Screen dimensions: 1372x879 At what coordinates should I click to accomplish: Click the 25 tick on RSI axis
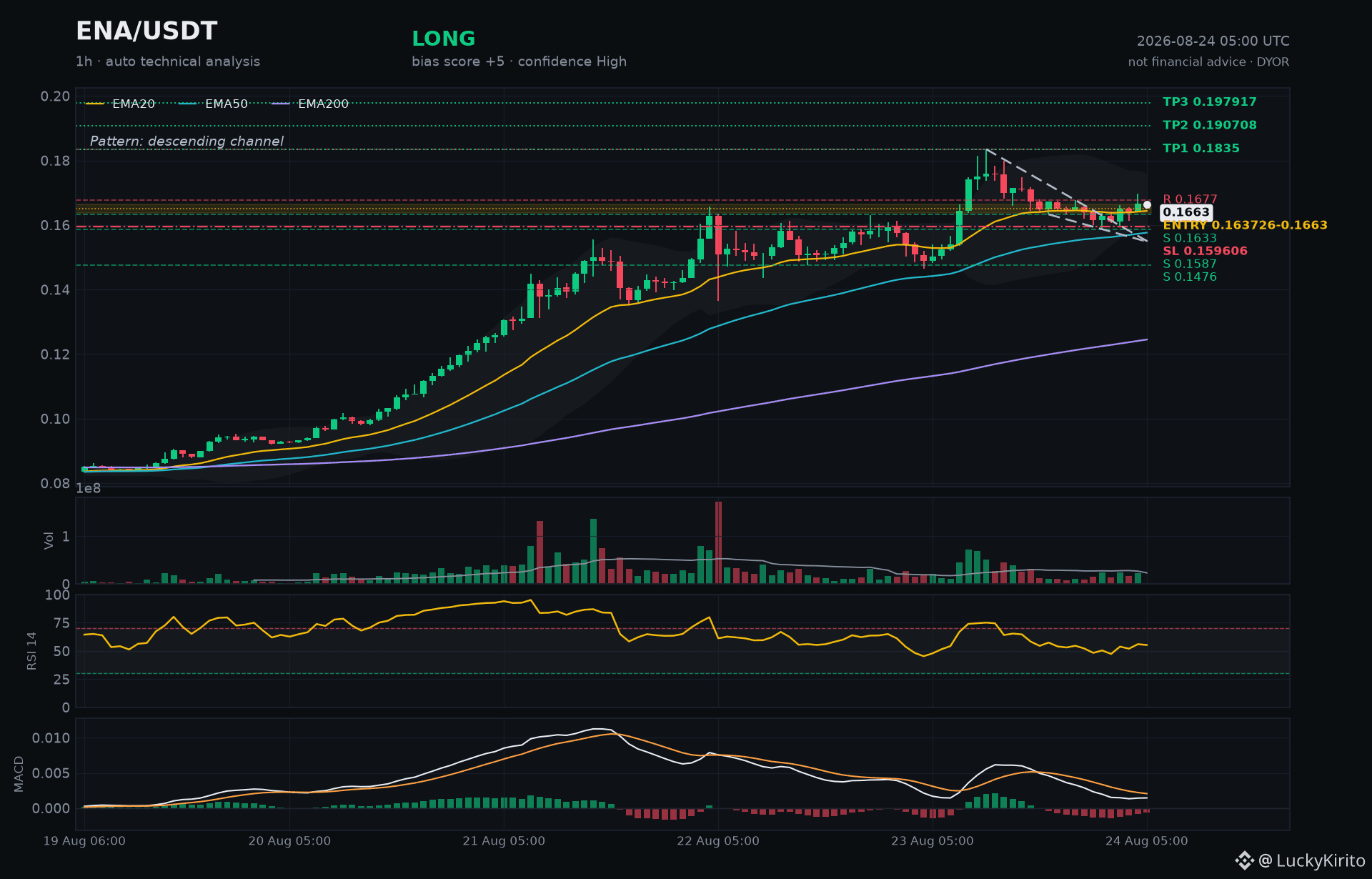62,680
